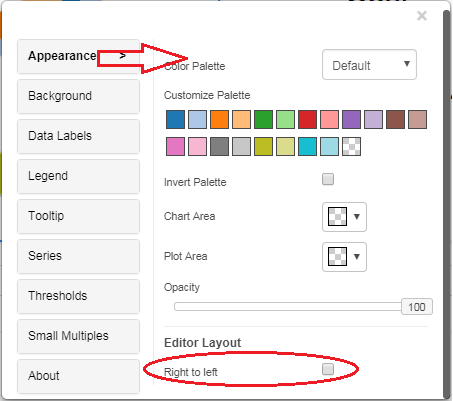
Task: Pick the orange palette color swatch
Action: (219, 120)
